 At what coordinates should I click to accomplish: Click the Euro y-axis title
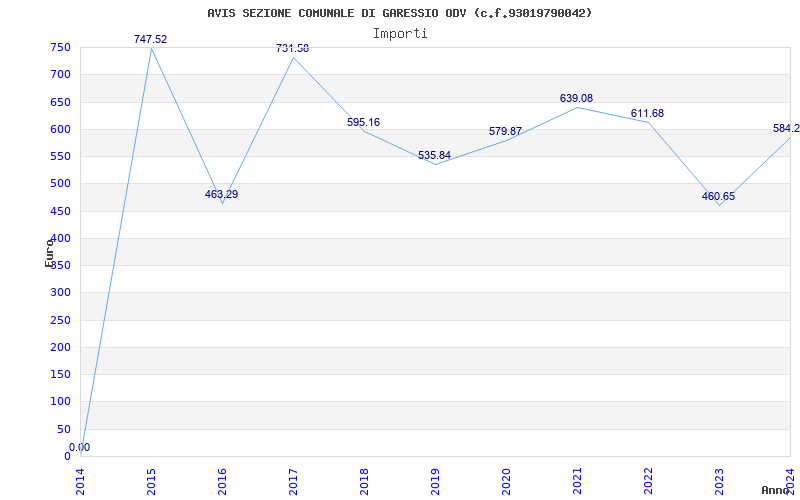[x=49, y=253]
